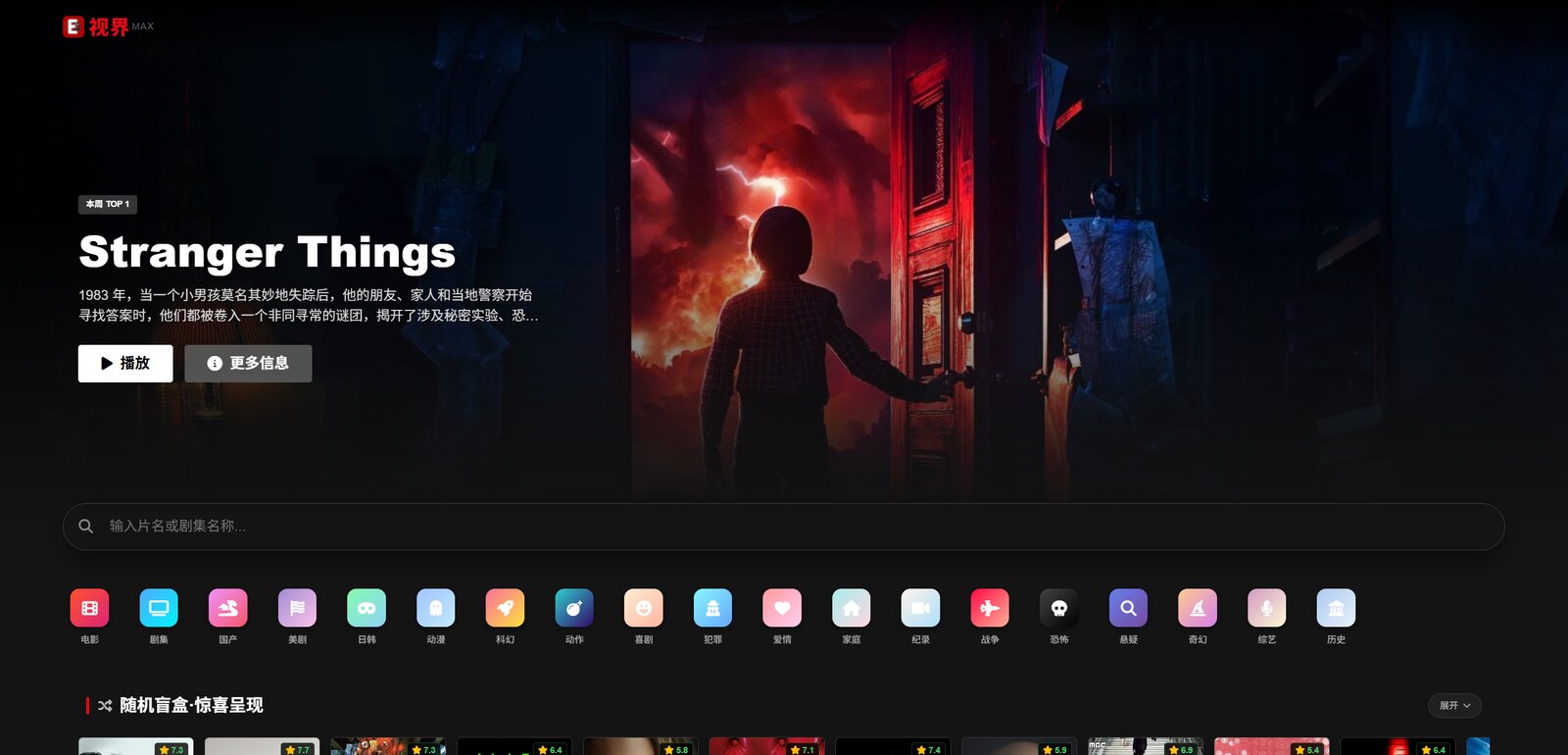Select the 美剧 flag category icon

[297, 608]
